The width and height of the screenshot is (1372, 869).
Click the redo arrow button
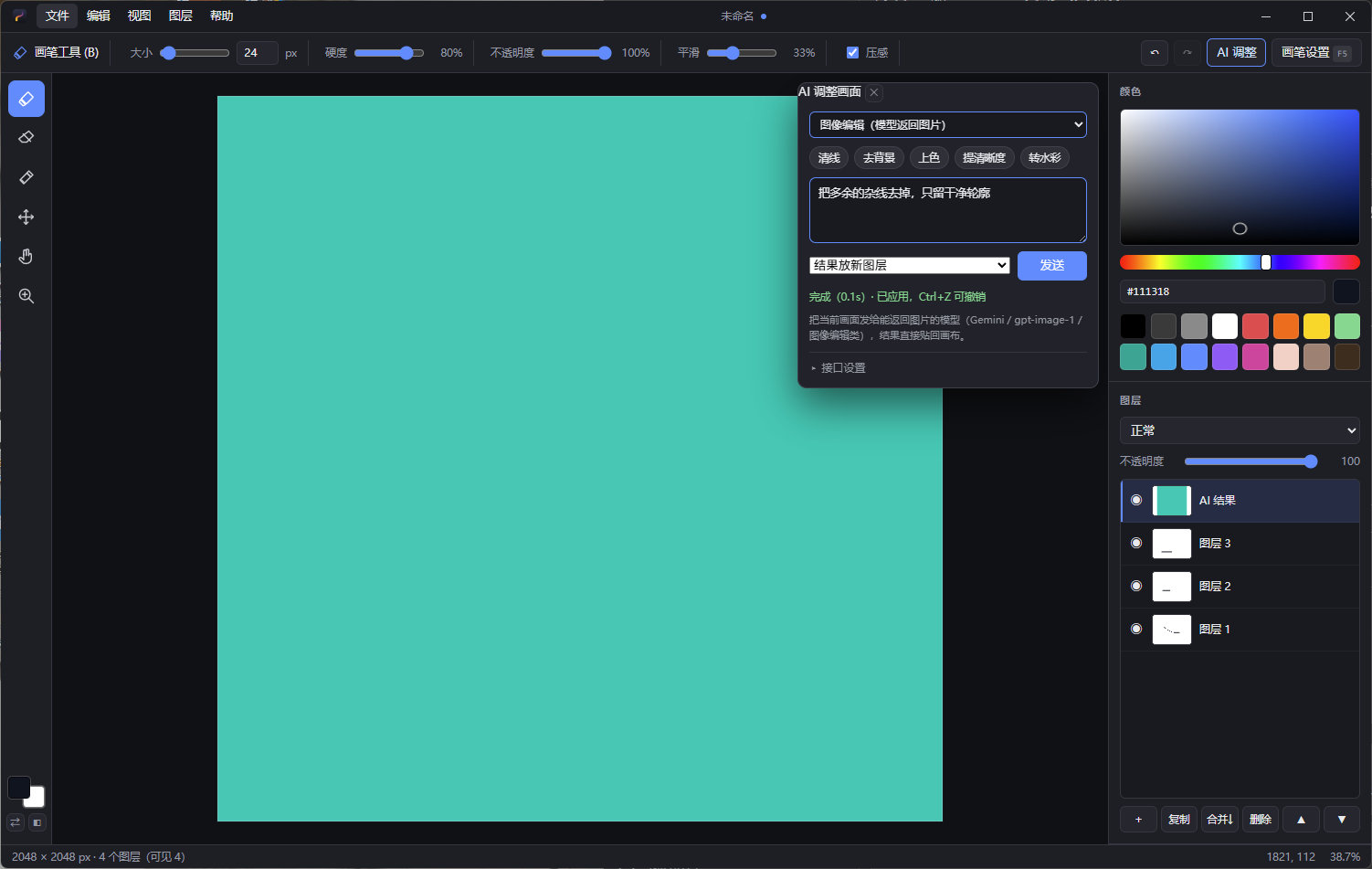(1187, 53)
